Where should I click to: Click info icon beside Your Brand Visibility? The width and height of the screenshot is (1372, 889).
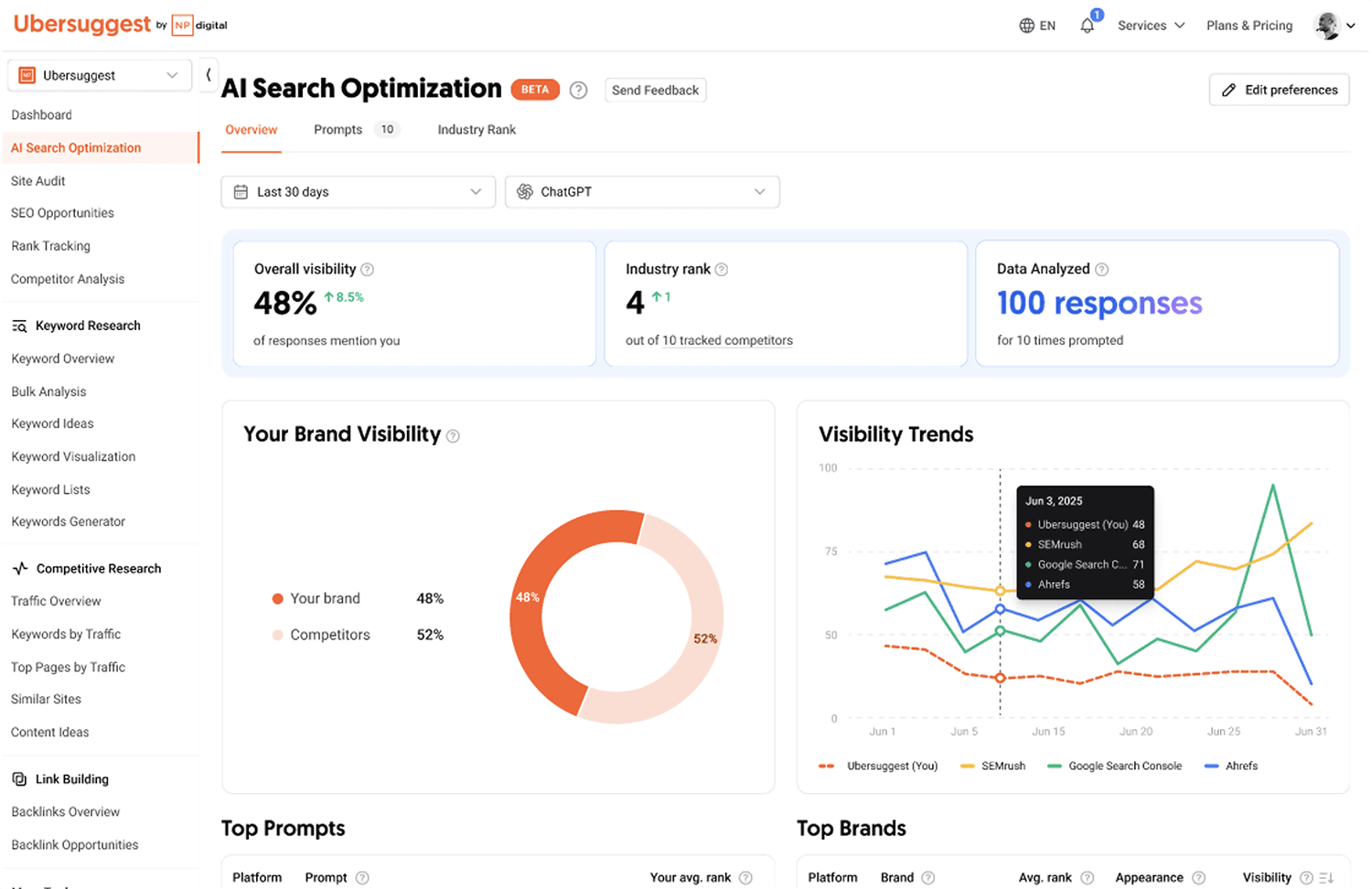coord(453,437)
